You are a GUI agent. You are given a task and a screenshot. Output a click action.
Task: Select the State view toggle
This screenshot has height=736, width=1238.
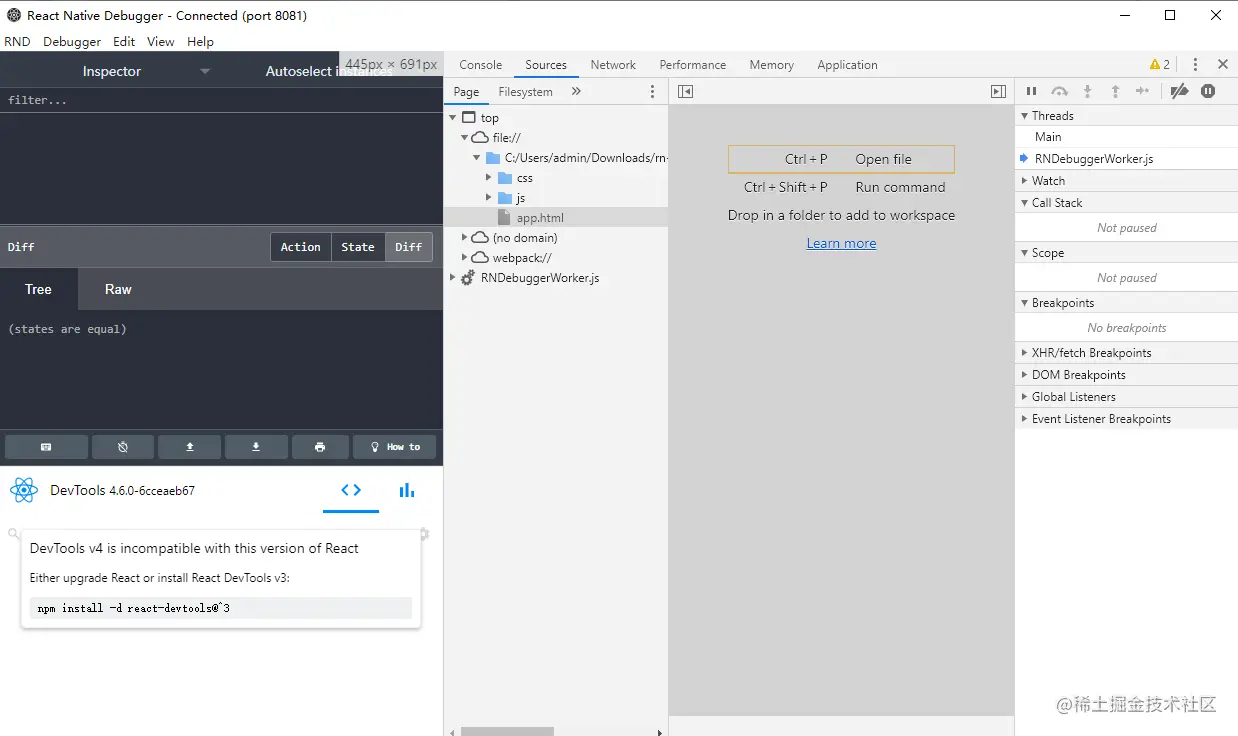pyautogui.click(x=358, y=247)
